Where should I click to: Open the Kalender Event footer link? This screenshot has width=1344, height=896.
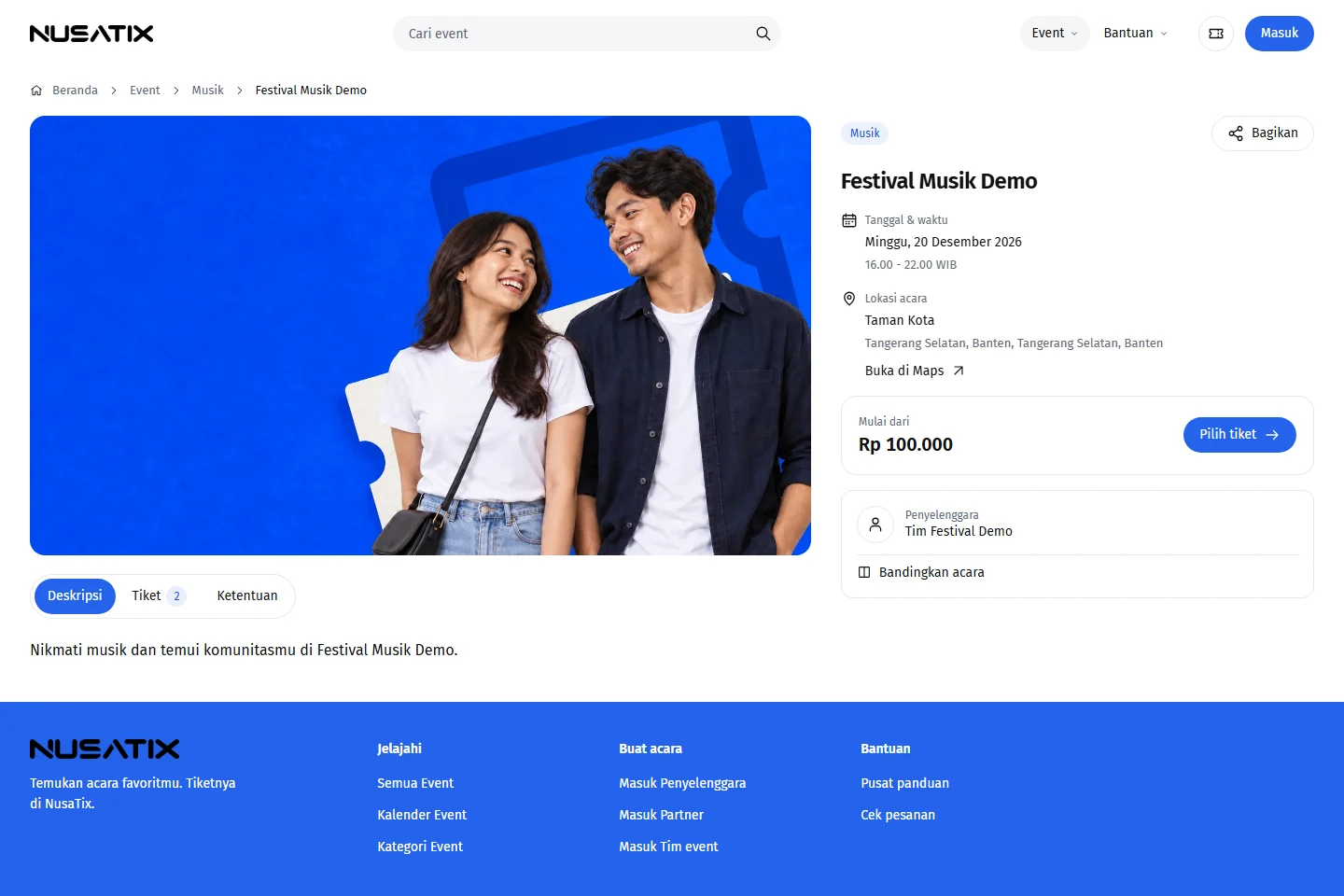422,815
